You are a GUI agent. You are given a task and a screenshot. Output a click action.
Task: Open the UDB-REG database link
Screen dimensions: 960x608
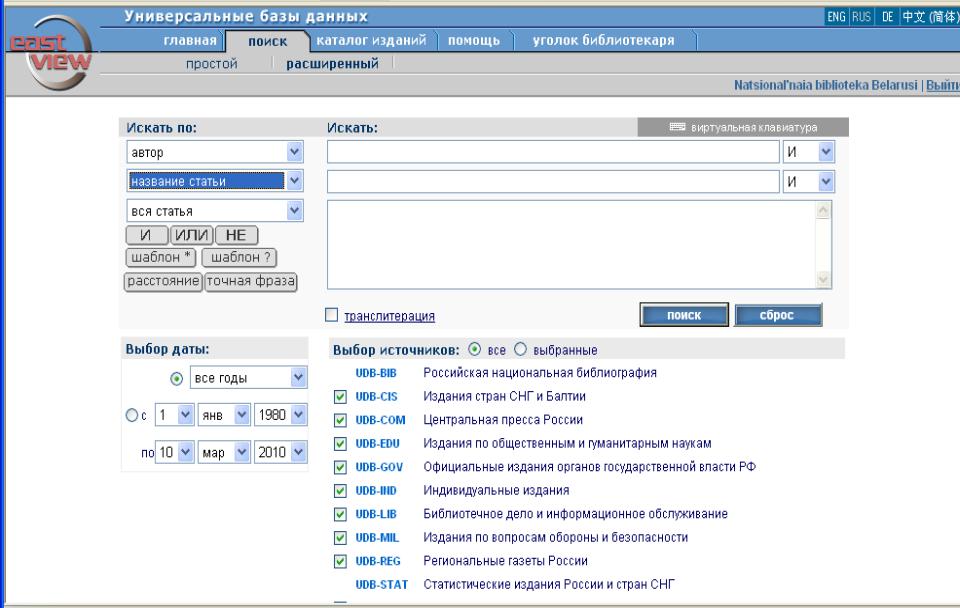pos(378,561)
